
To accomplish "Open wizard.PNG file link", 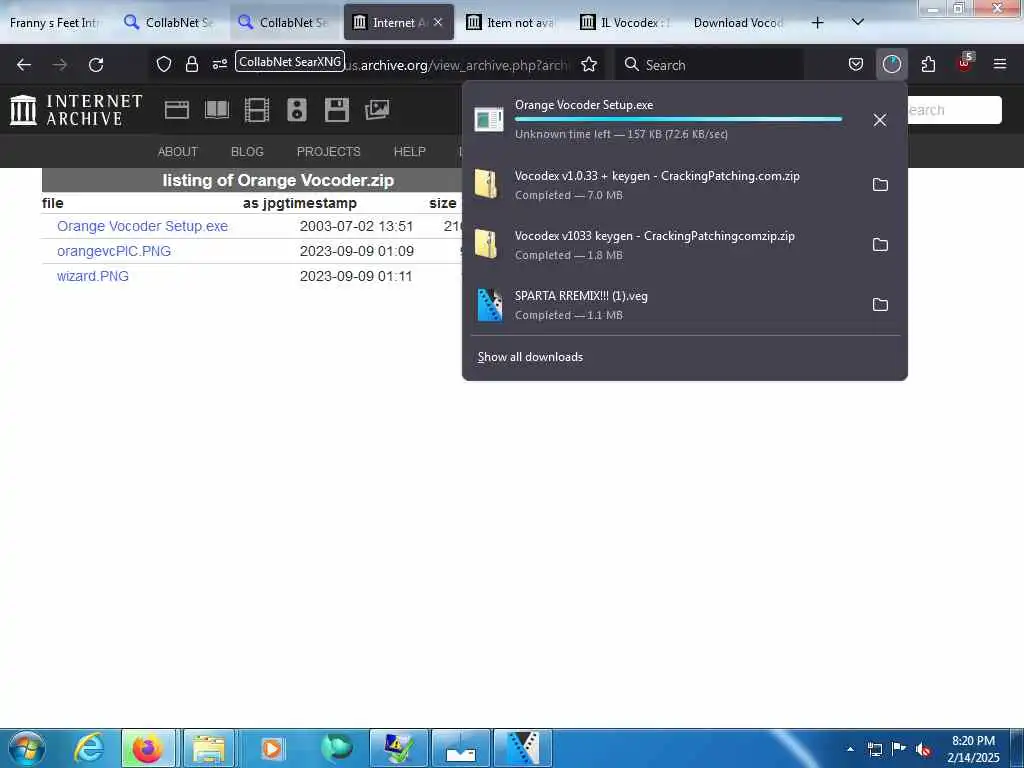I will tap(93, 276).
